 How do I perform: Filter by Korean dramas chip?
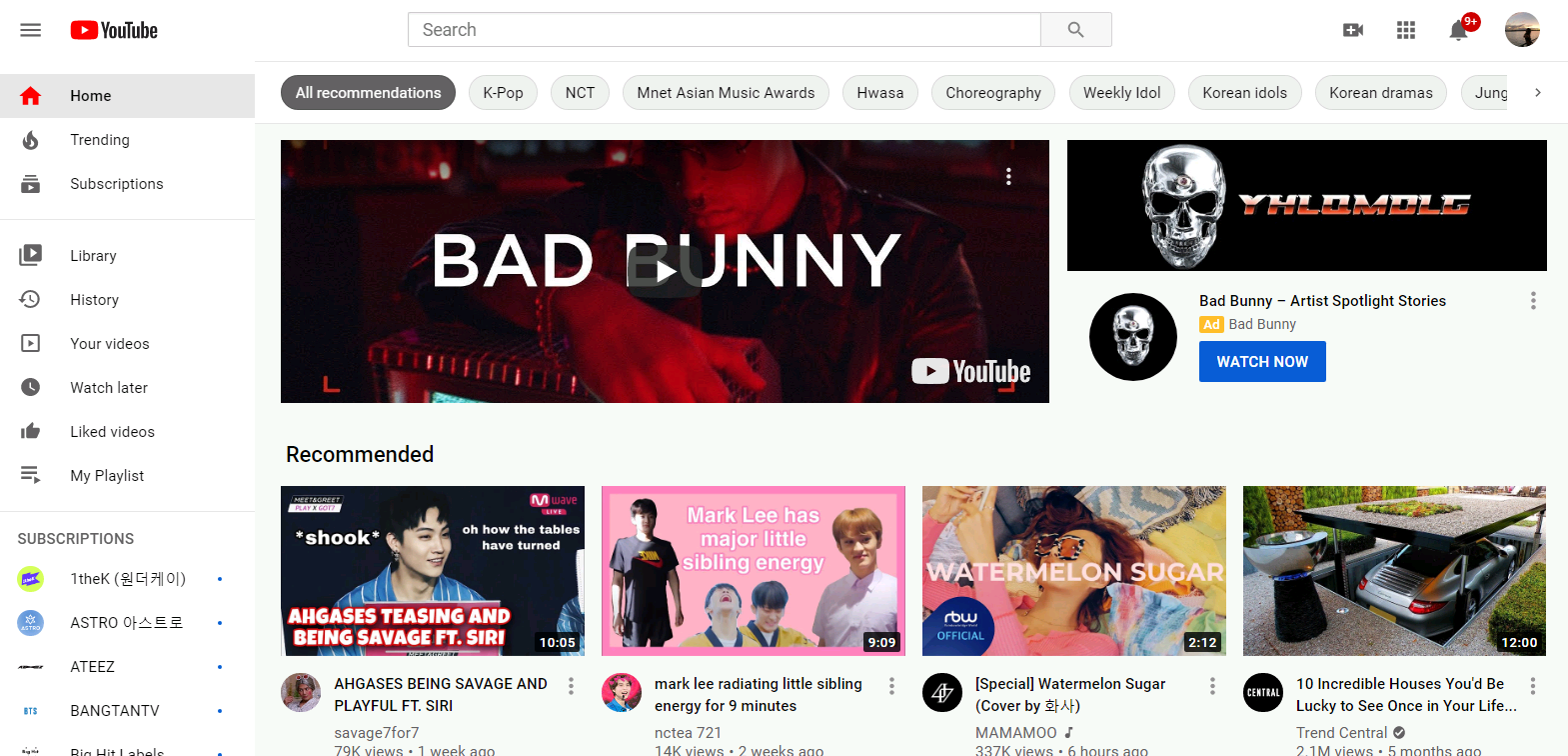[x=1381, y=93]
